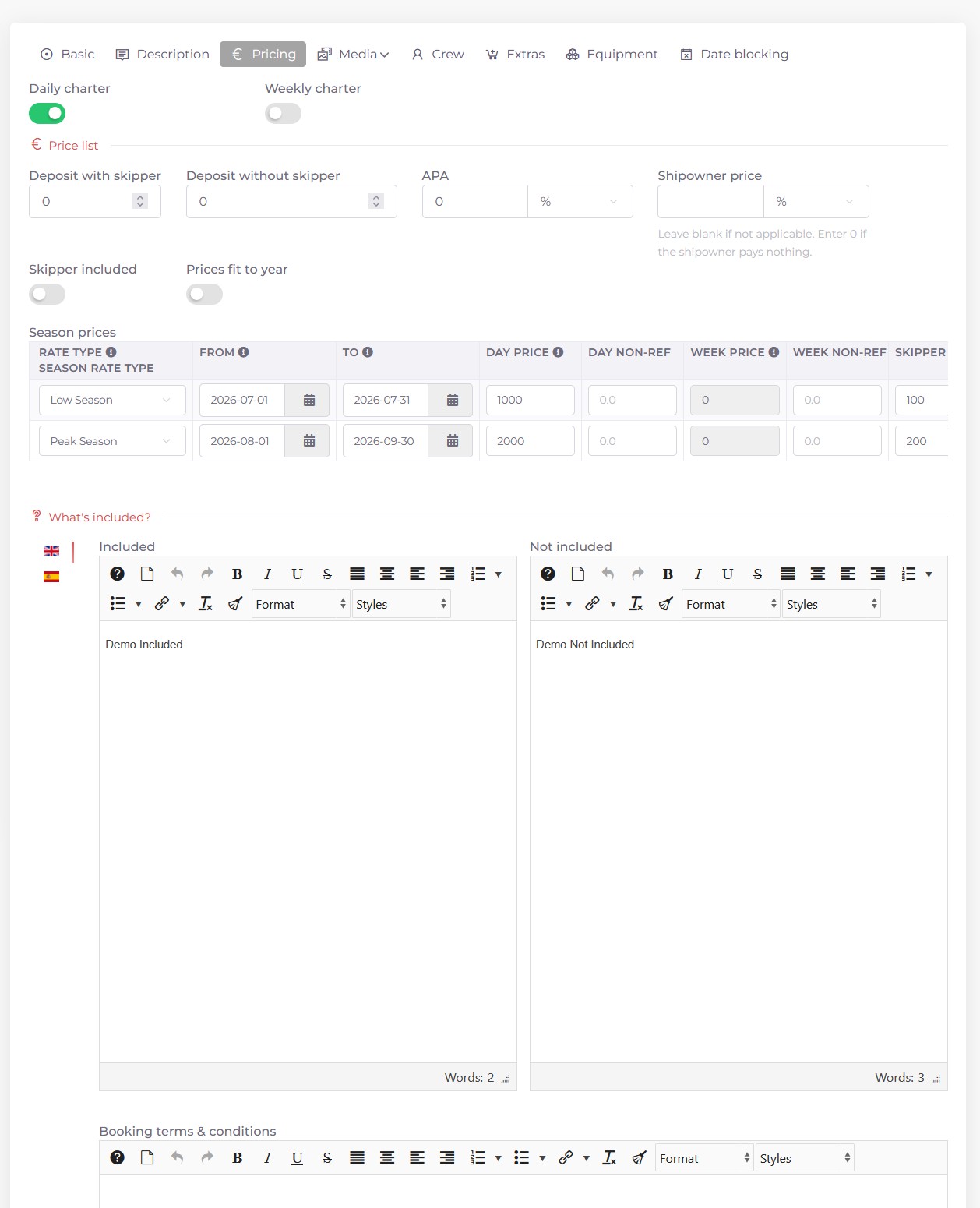Open calendar for Peak Season to date
Image resolution: width=980 pixels, height=1208 pixels.
[452, 441]
